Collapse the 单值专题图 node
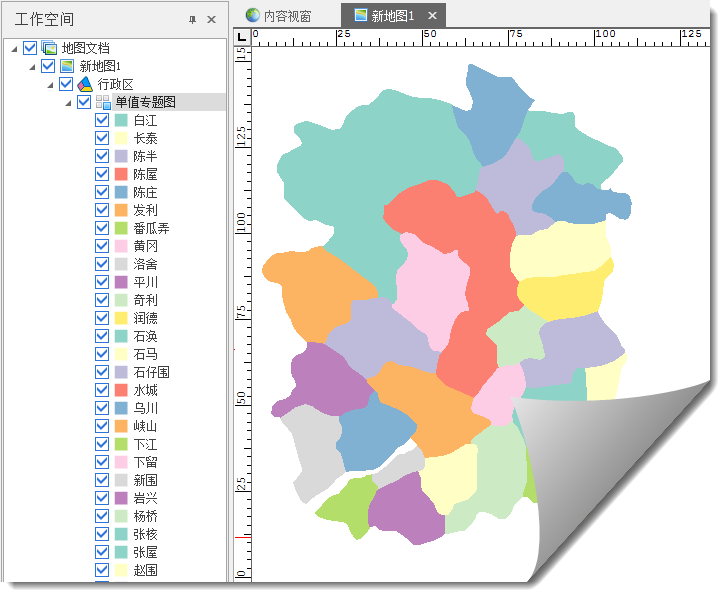The height and width of the screenshot is (597, 725). [x=68, y=102]
